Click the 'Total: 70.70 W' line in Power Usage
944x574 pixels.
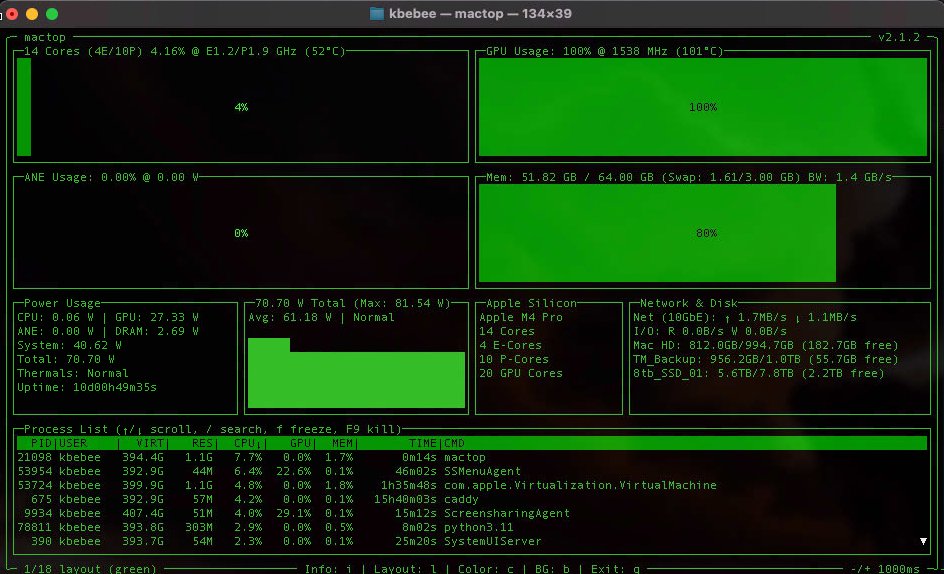click(x=66, y=359)
